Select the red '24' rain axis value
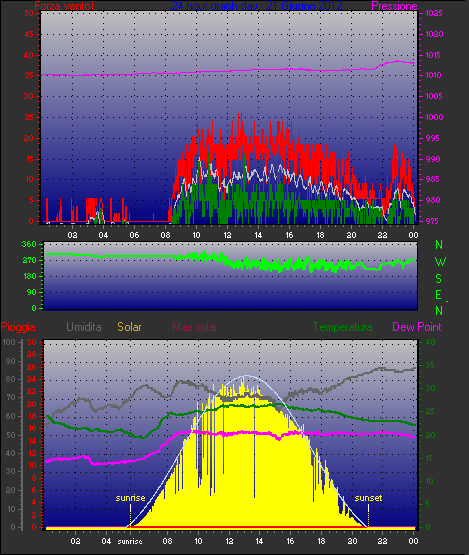 pyautogui.click(x=32, y=379)
